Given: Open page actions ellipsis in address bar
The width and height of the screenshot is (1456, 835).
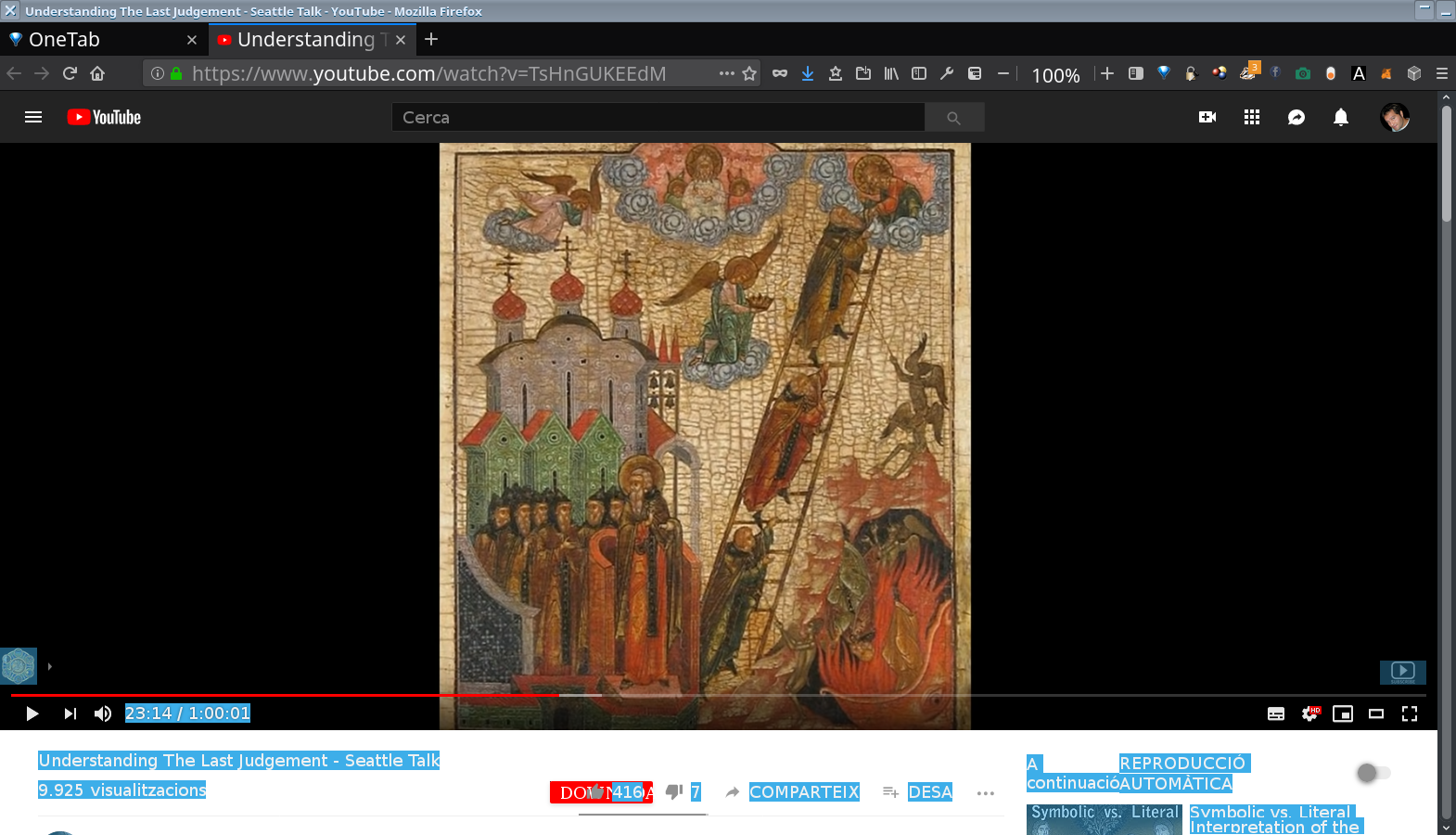Looking at the screenshot, I should (x=726, y=73).
